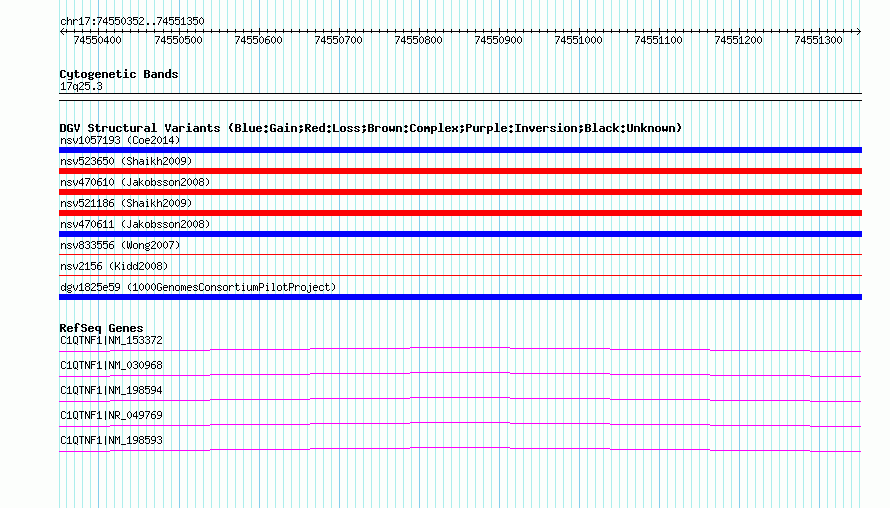Select cytogenetic band 17q25.3 label
890x508 pixels.
tap(81, 86)
